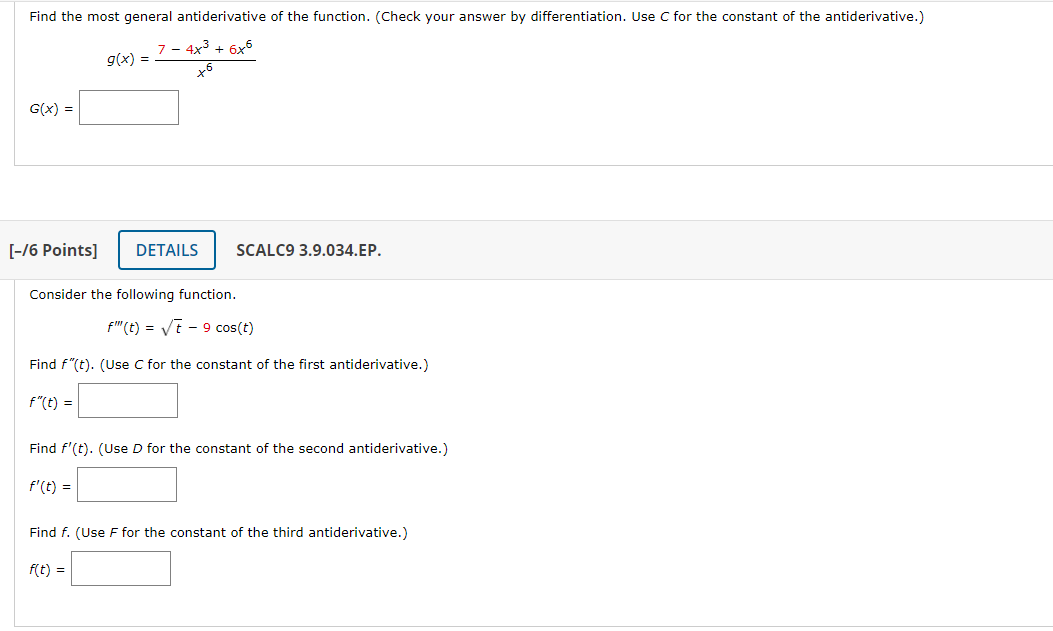
Task: Click the f''(t) answer input box
Action: pos(128,401)
